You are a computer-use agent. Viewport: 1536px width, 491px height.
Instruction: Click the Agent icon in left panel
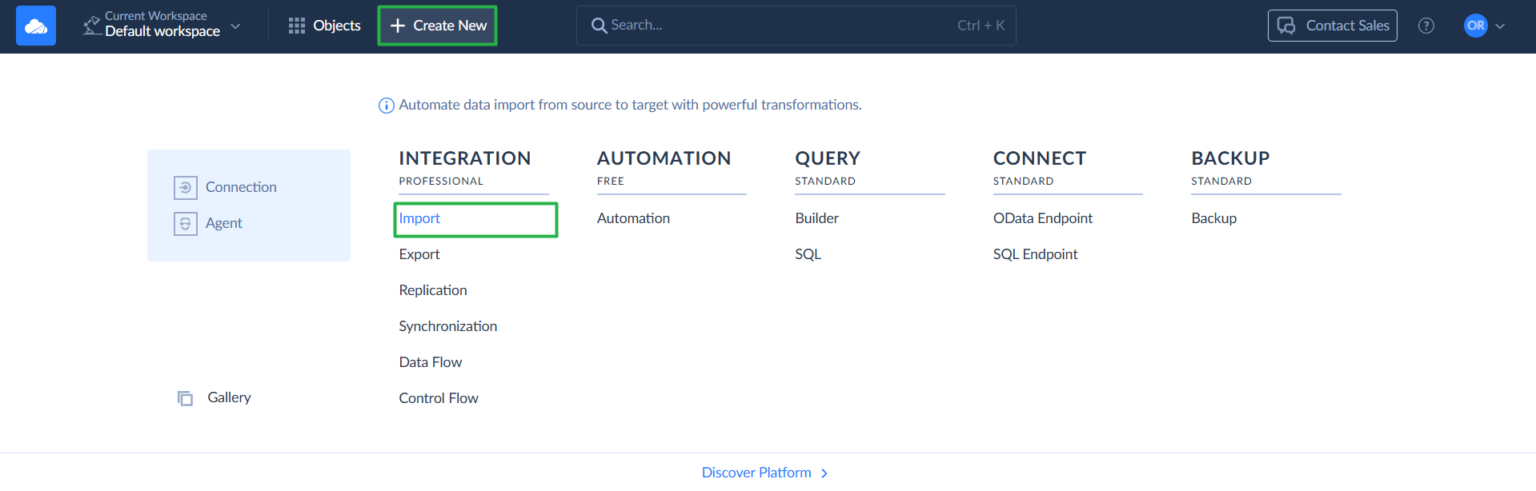coord(185,223)
